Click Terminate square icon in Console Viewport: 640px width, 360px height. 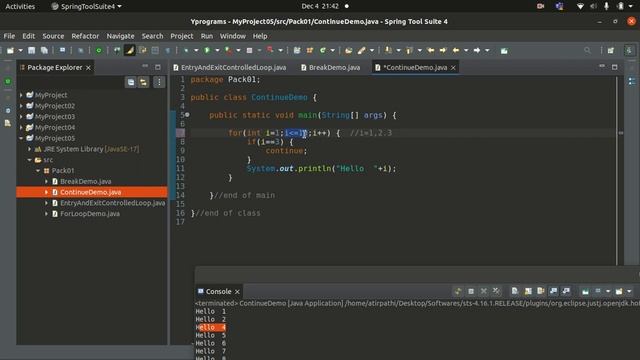click(x=471, y=291)
